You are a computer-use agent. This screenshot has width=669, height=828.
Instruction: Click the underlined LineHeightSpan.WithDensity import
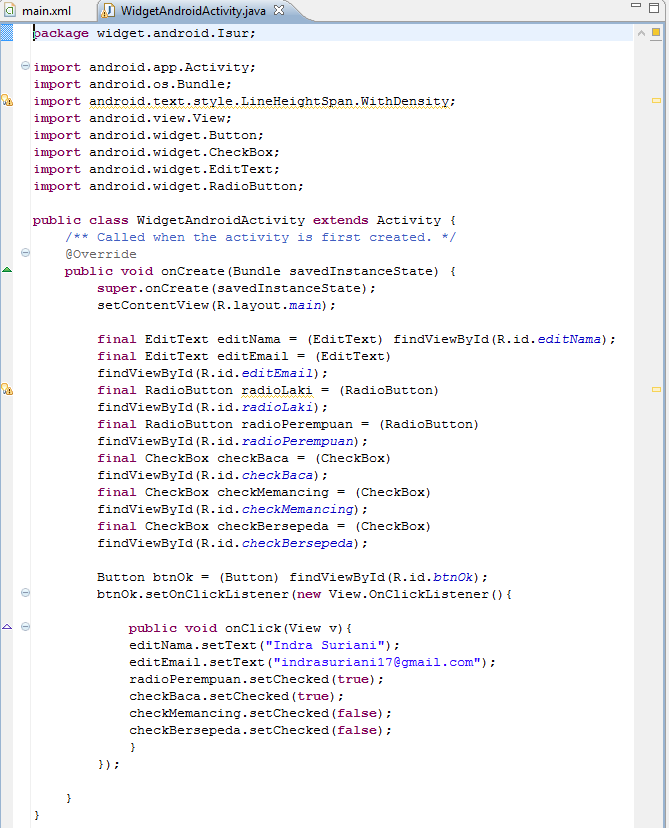269,101
